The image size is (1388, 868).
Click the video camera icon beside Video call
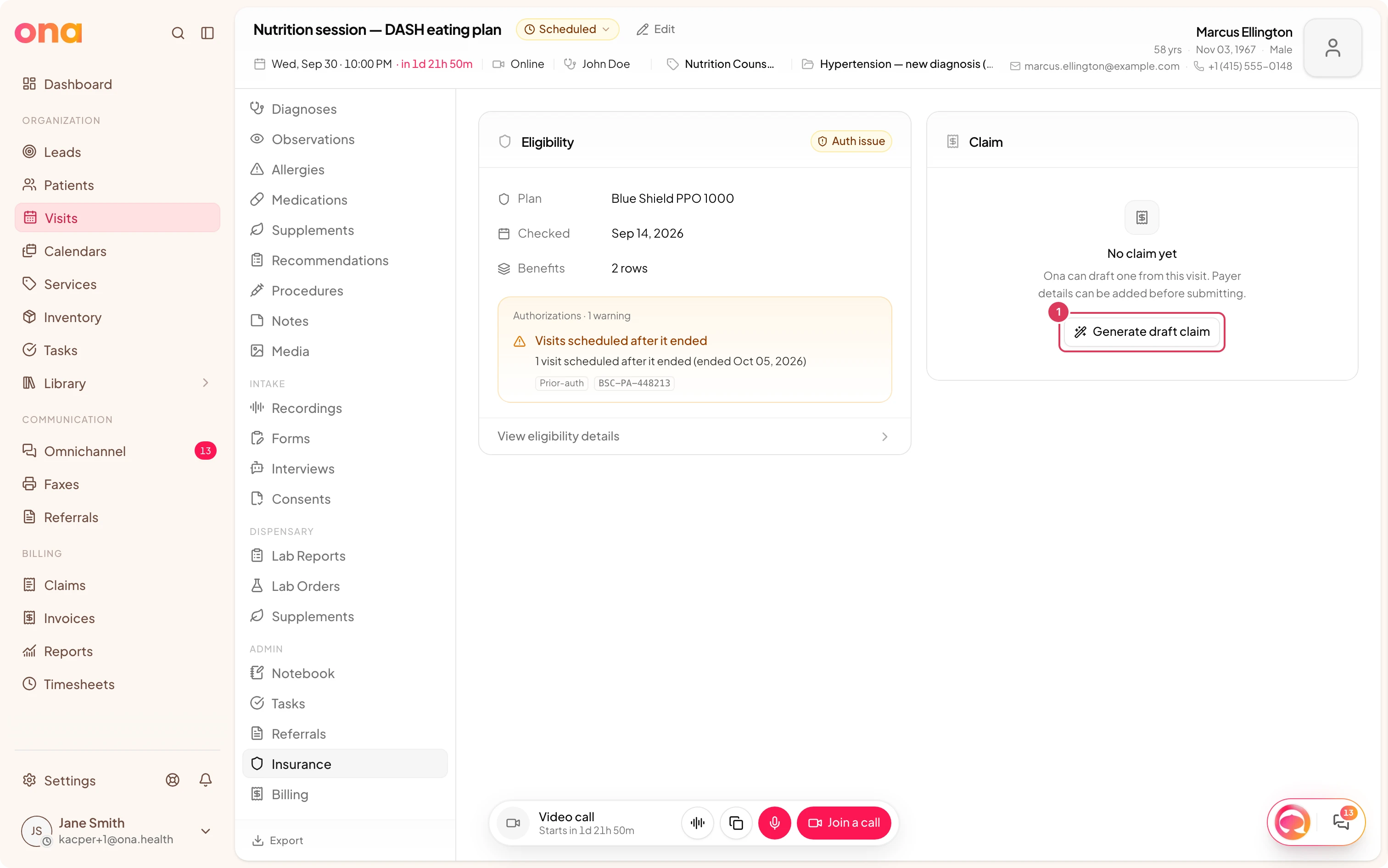(x=513, y=823)
